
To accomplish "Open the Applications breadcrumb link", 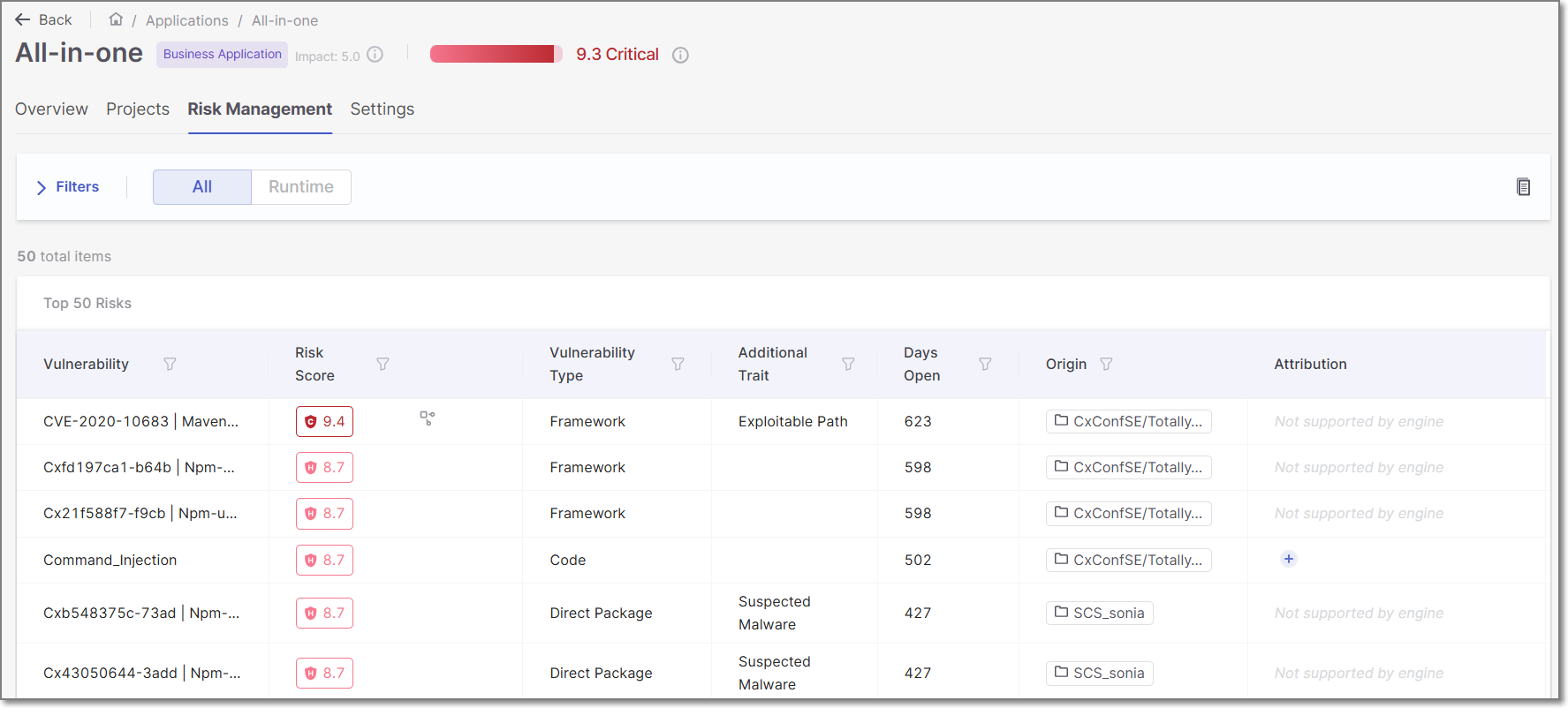I will click(186, 20).
